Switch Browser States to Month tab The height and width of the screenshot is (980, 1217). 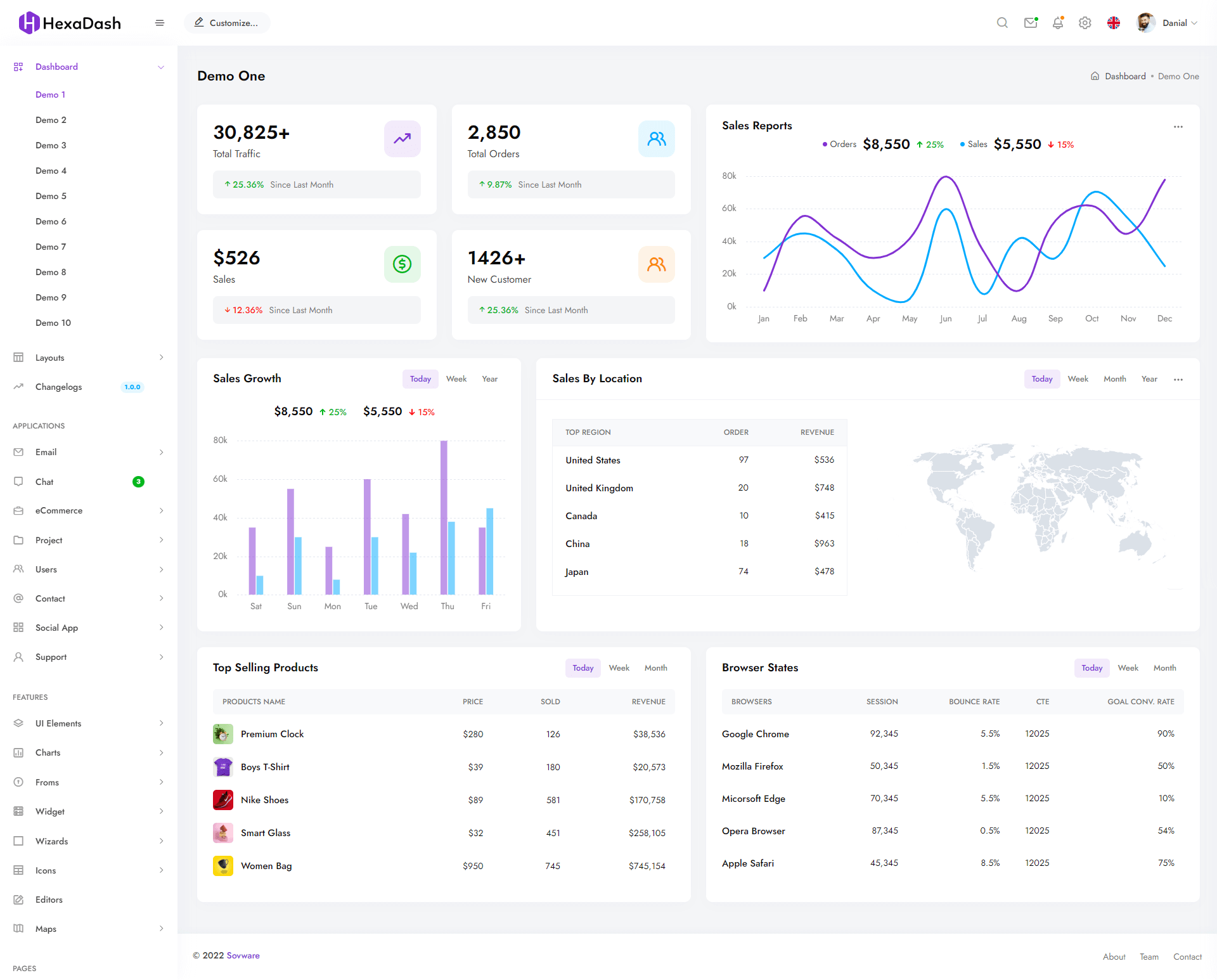pyautogui.click(x=1164, y=667)
